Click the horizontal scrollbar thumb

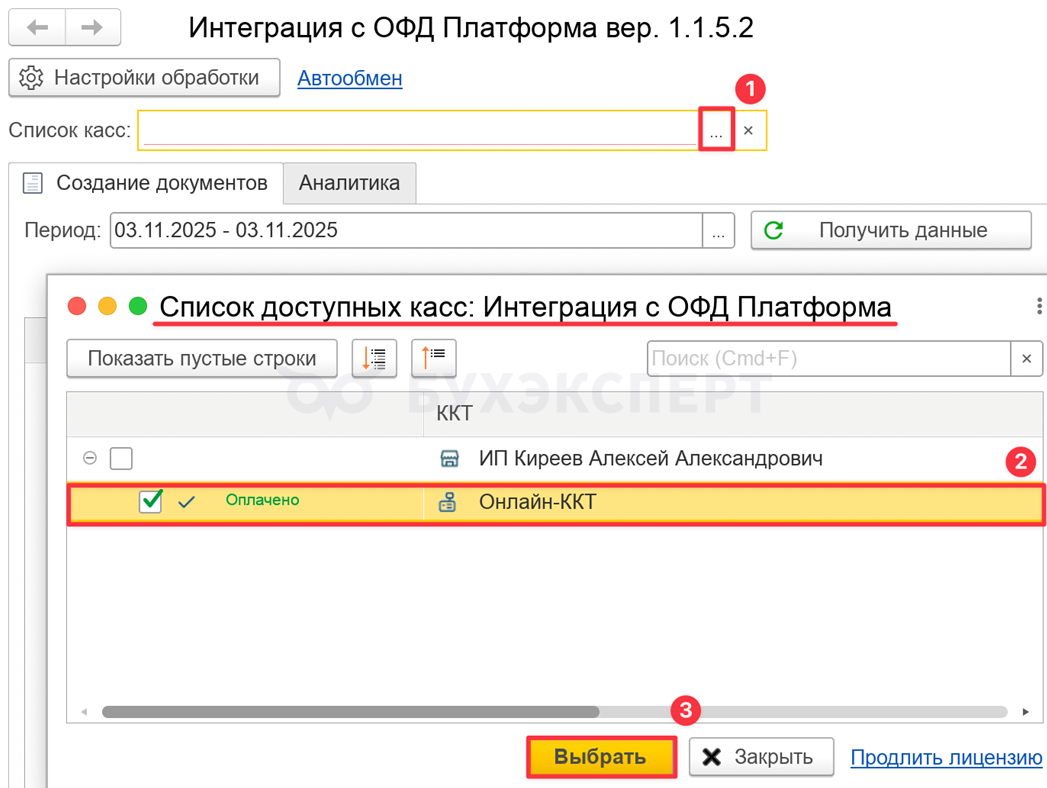coord(351,712)
